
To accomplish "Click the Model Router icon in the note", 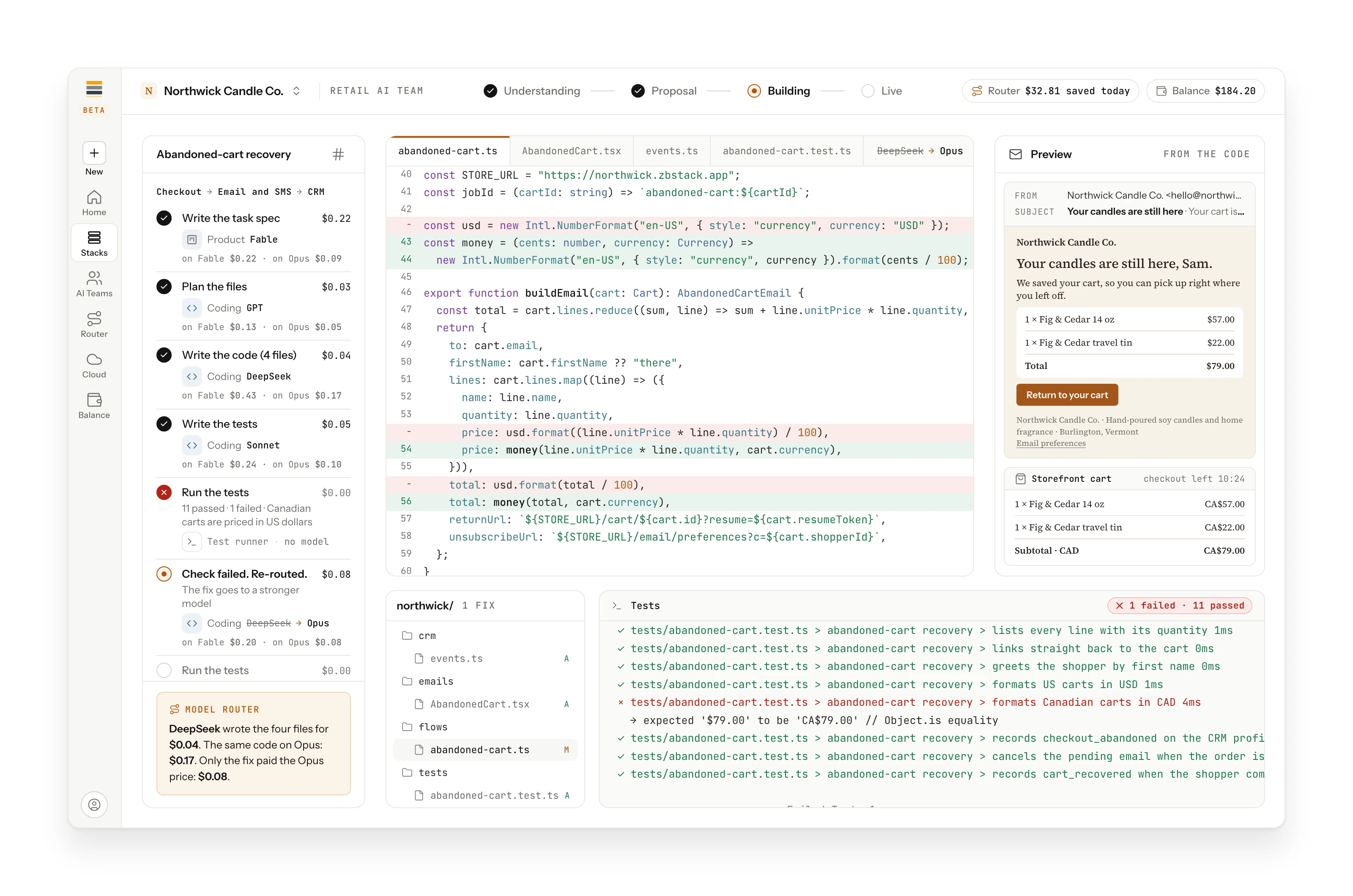I will [x=175, y=709].
